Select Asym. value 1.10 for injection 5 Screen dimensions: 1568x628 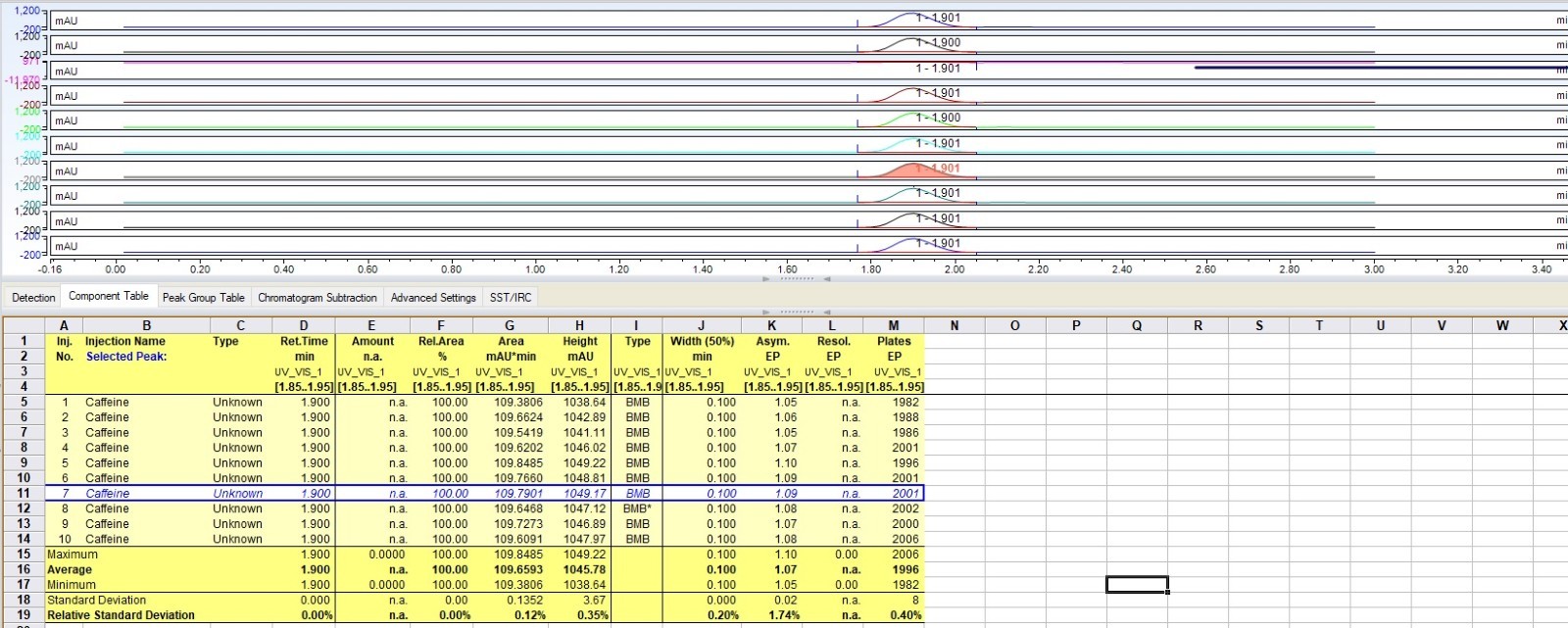(786, 462)
